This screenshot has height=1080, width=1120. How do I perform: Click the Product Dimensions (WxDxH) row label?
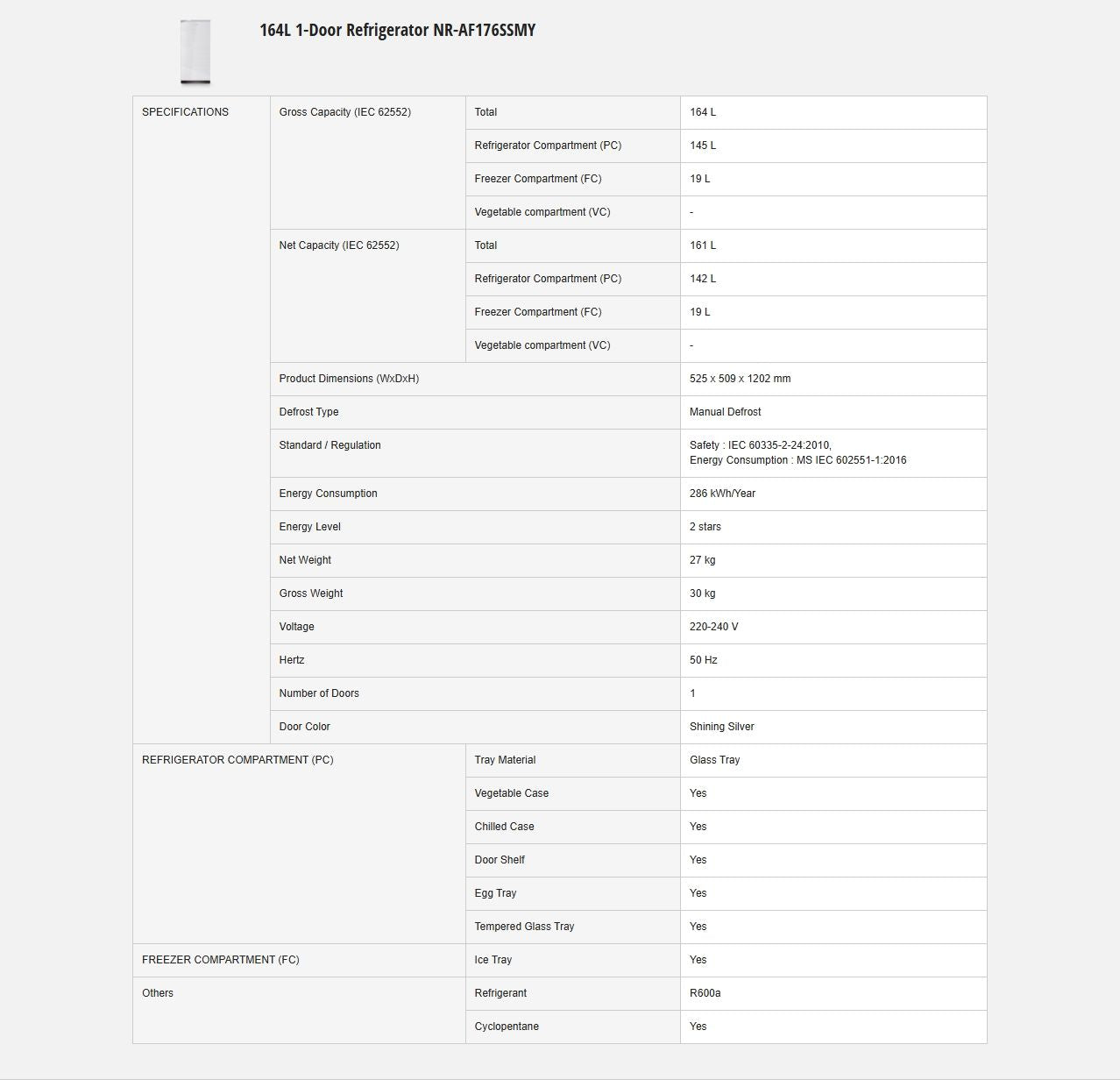(349, 379)
